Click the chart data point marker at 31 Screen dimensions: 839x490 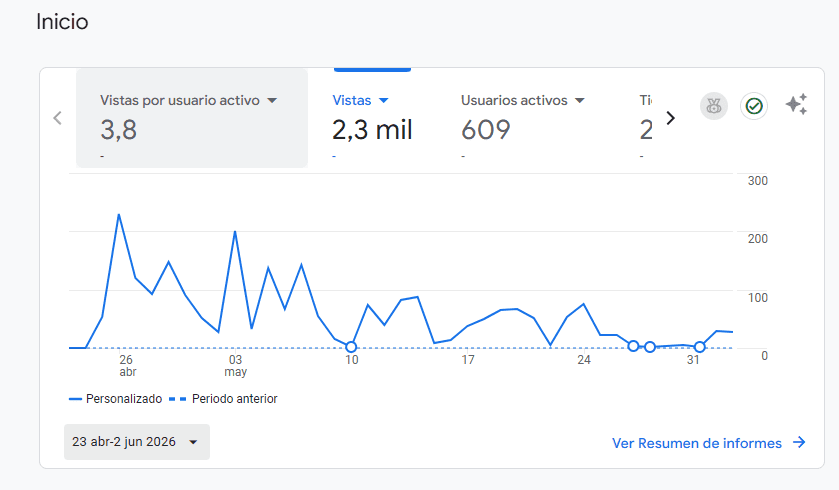tap(699, 347)
